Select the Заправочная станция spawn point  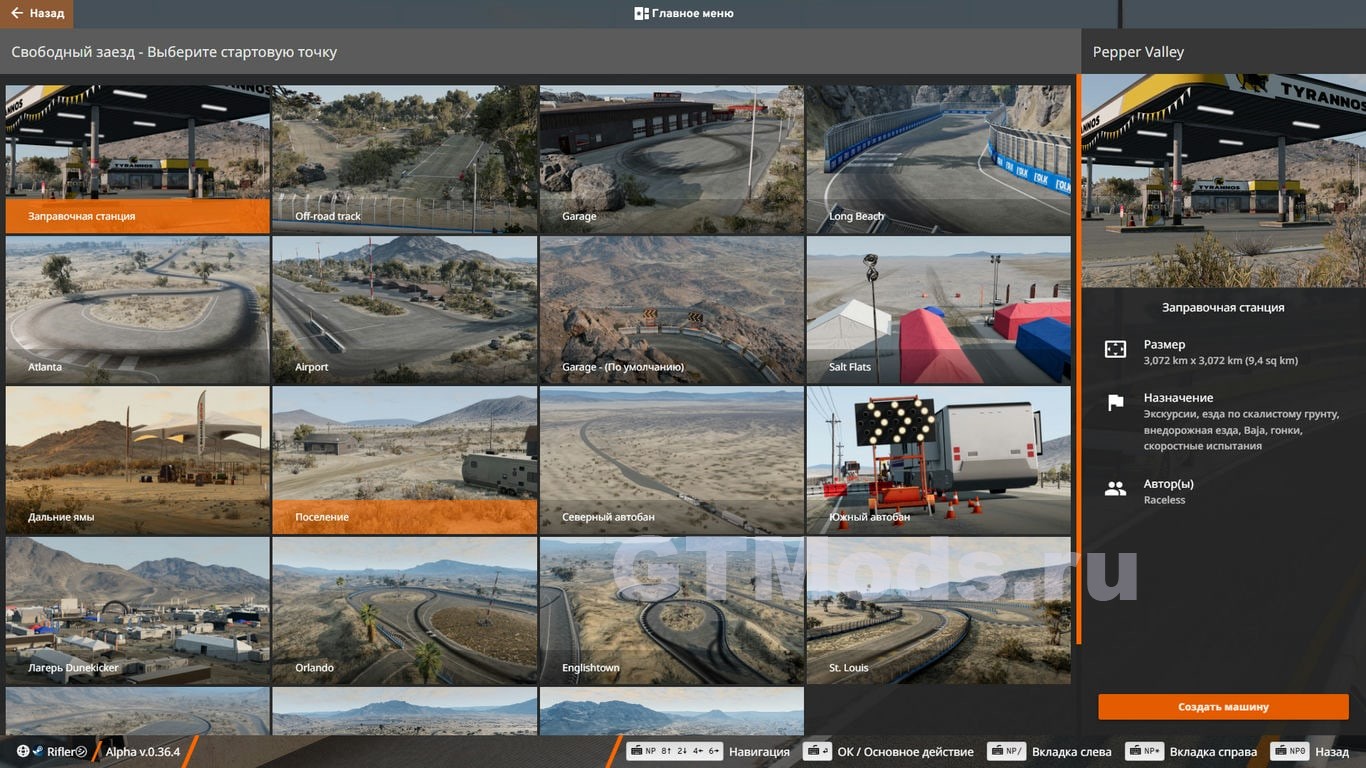pos(137,159)
